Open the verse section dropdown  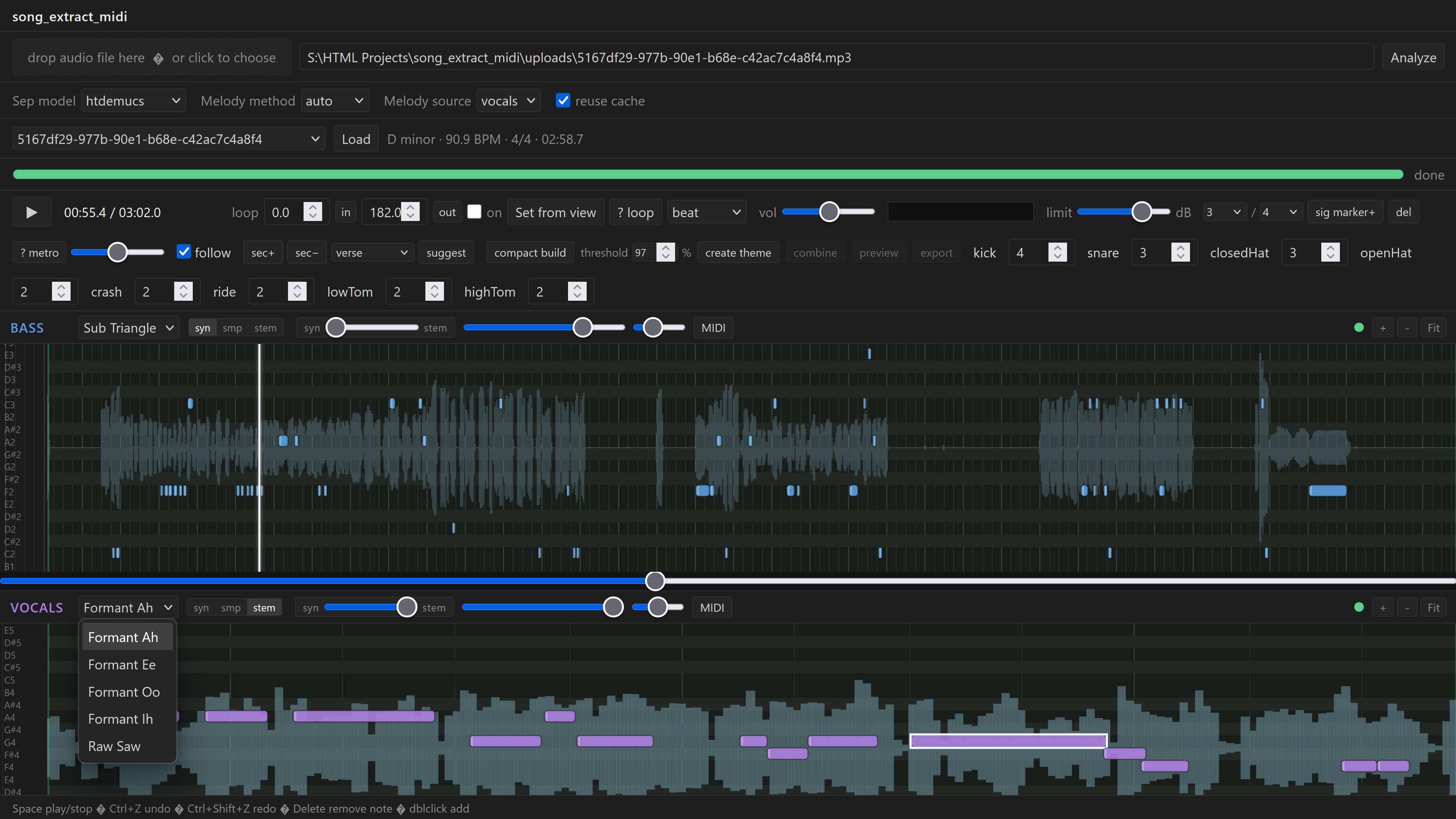(372, 252)
